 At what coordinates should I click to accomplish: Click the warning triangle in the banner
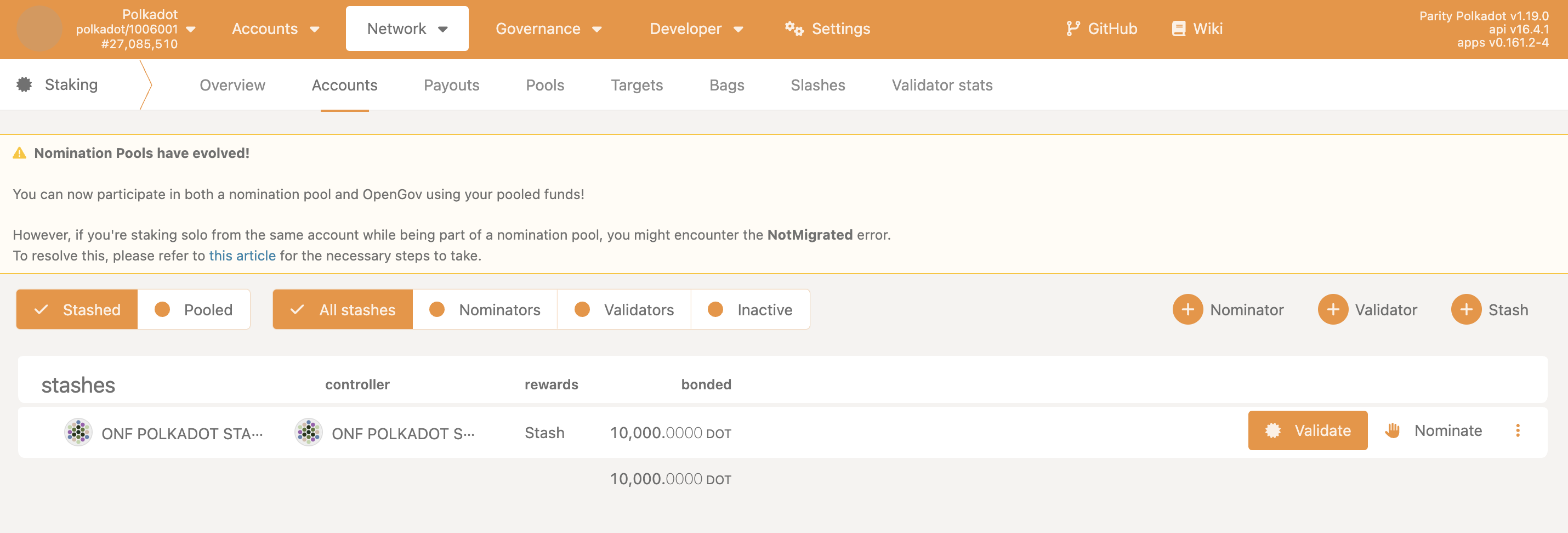pyautogui.click(x=19, y=153)
